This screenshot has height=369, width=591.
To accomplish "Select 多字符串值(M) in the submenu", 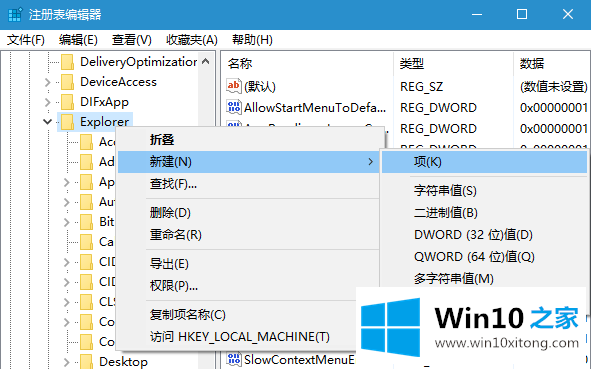I will click(x=485, y=279).
